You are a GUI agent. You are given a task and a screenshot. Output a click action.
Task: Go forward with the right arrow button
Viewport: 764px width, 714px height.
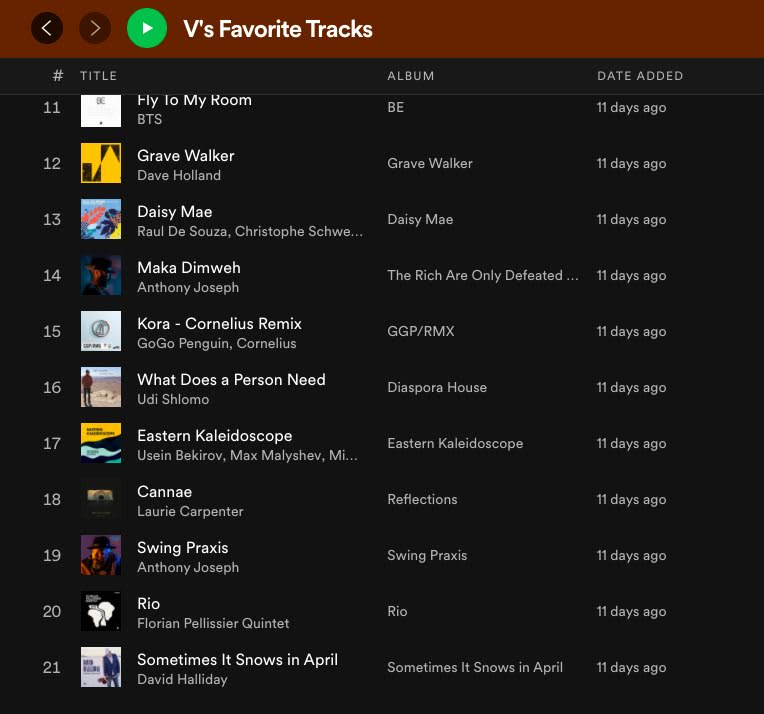95,28
